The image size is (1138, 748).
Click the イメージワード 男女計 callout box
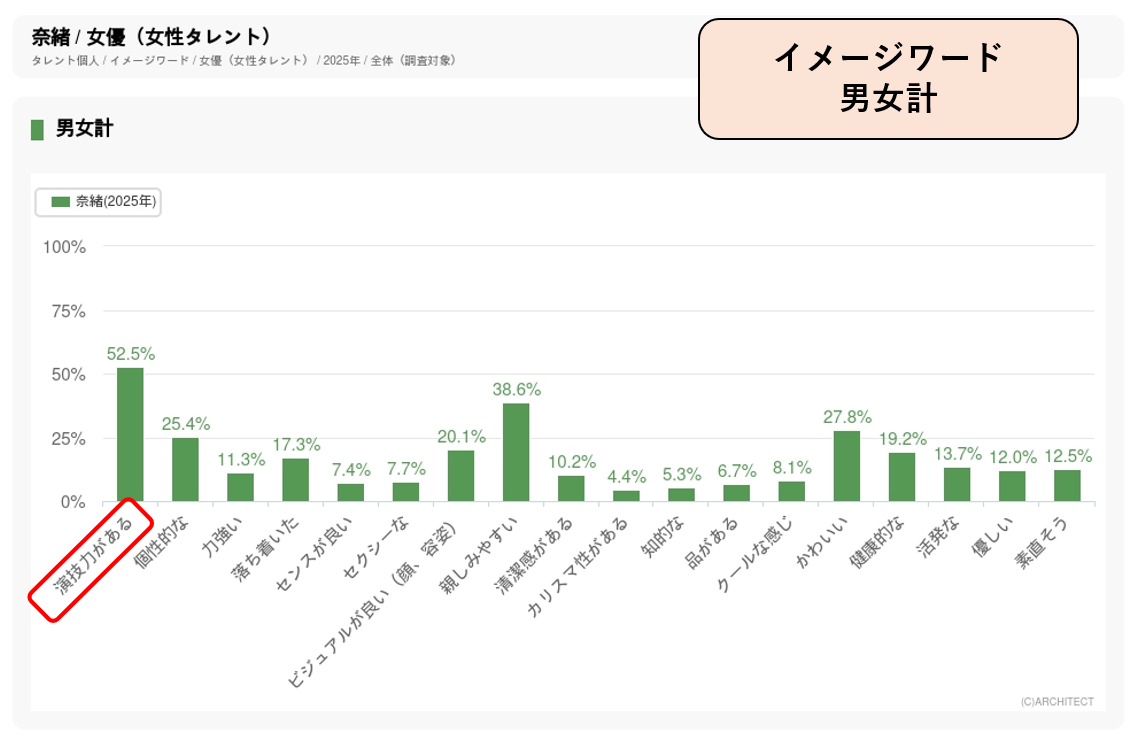tap(887, 78)
